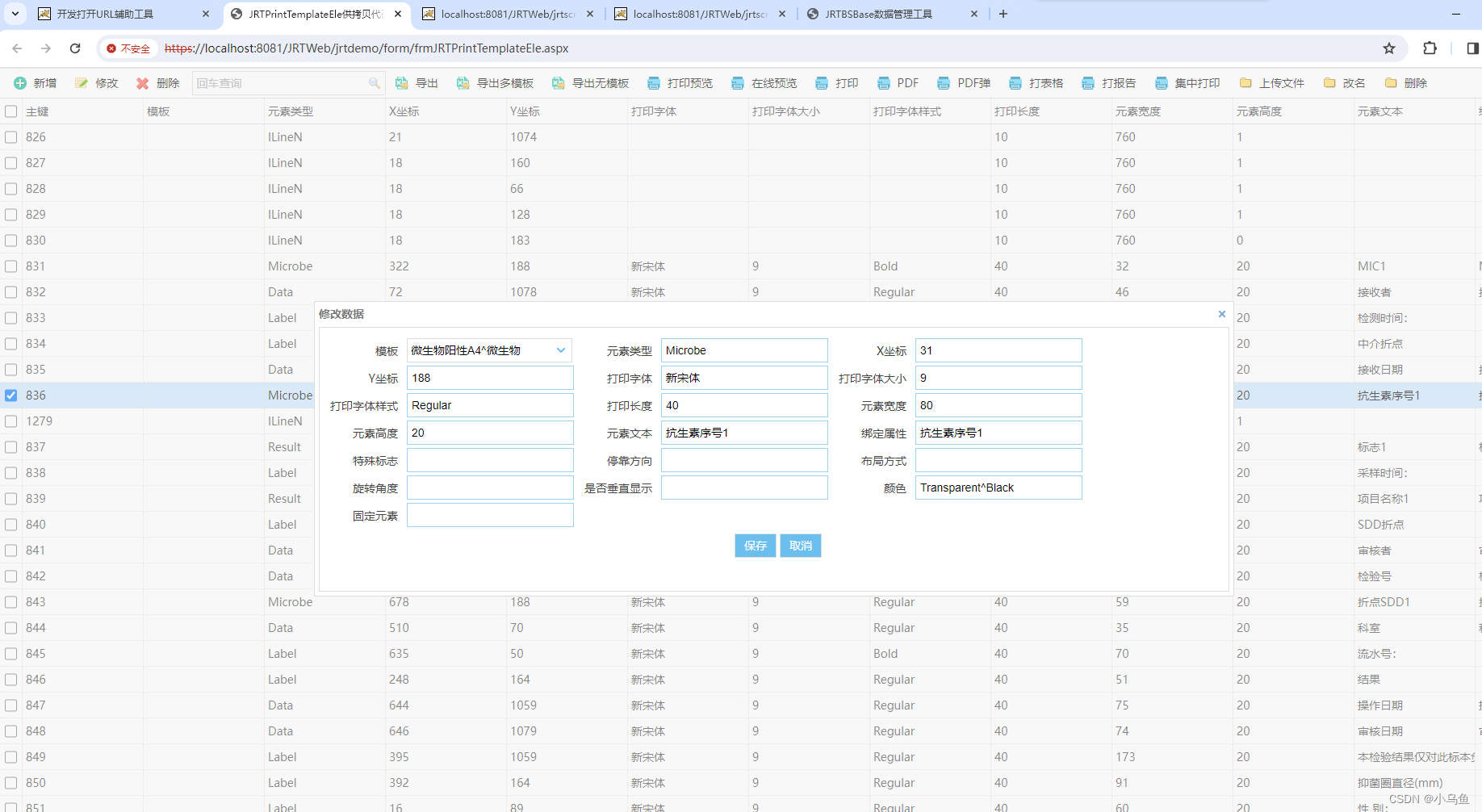Open a new browser tab with plus
1482x812 pixels.
[1003, 14]
